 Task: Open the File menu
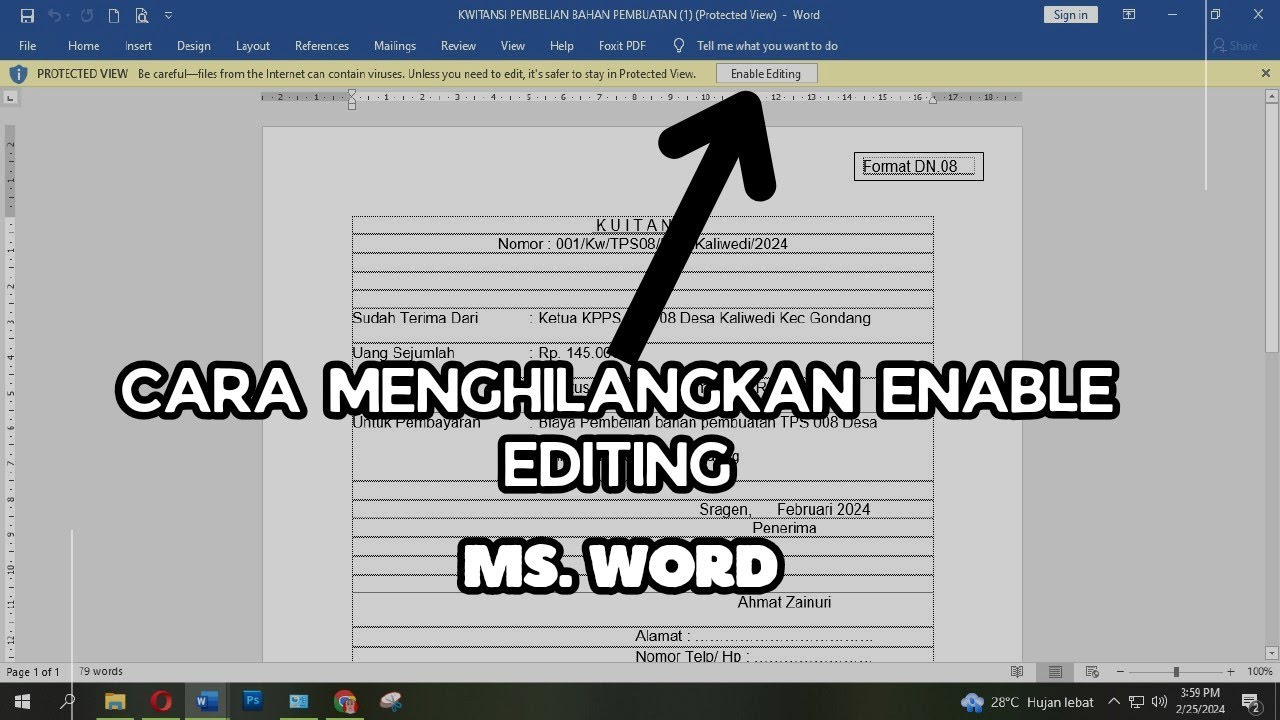(x=27, y=46)
